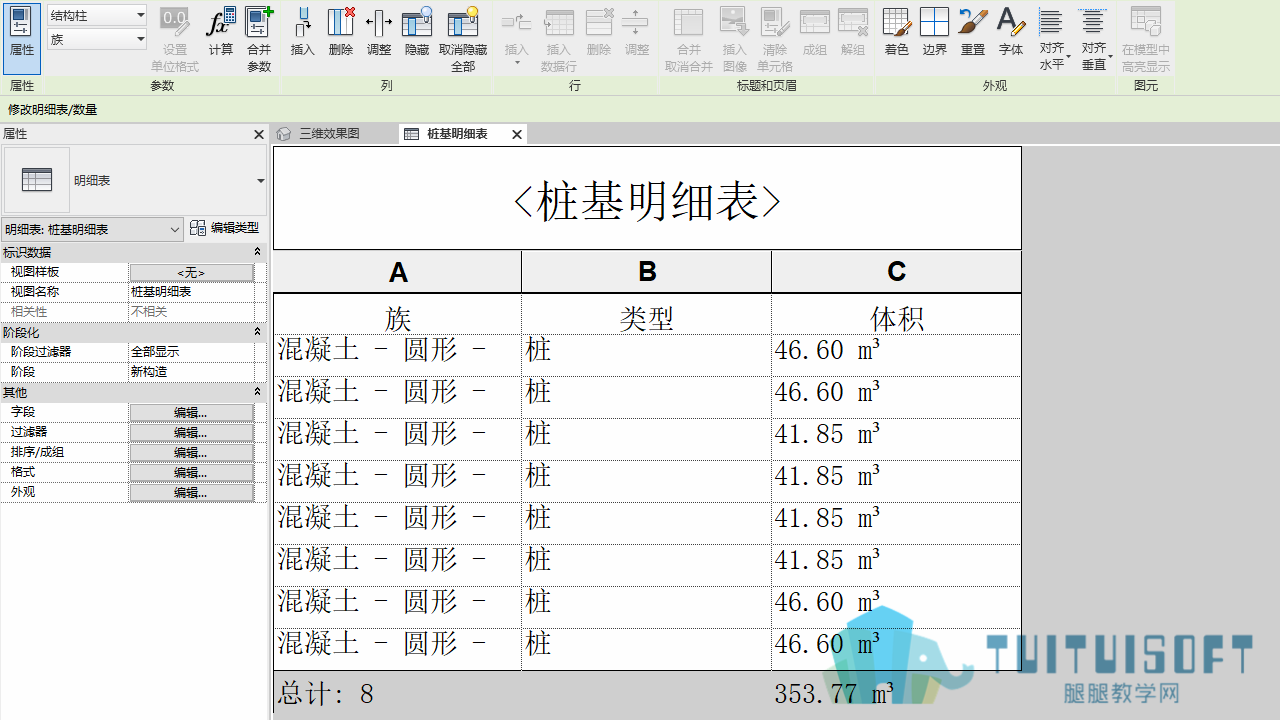Open the 计算 calculated value tool
The width and height of the screenshot is (1280, 720).
(221, 32)
